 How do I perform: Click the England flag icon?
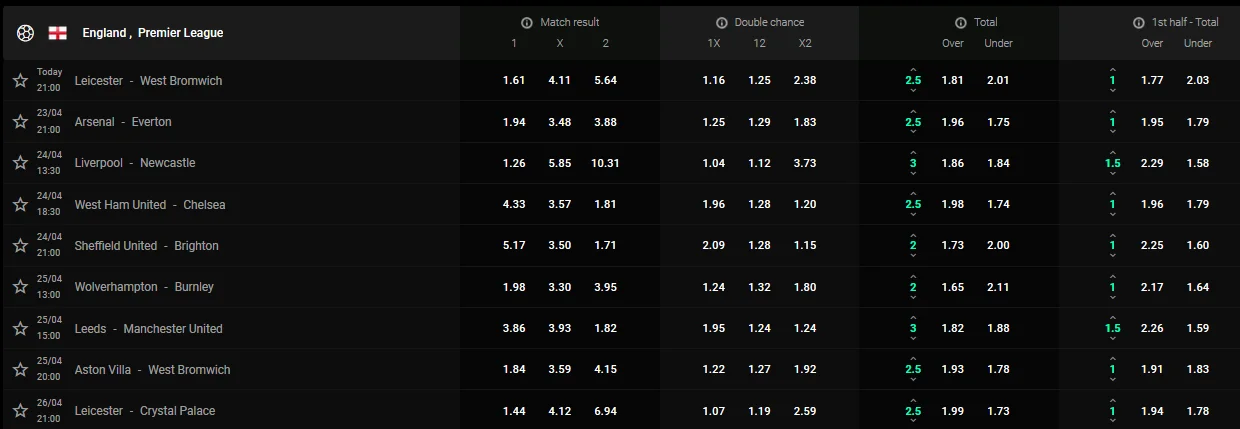coord(57,33)
